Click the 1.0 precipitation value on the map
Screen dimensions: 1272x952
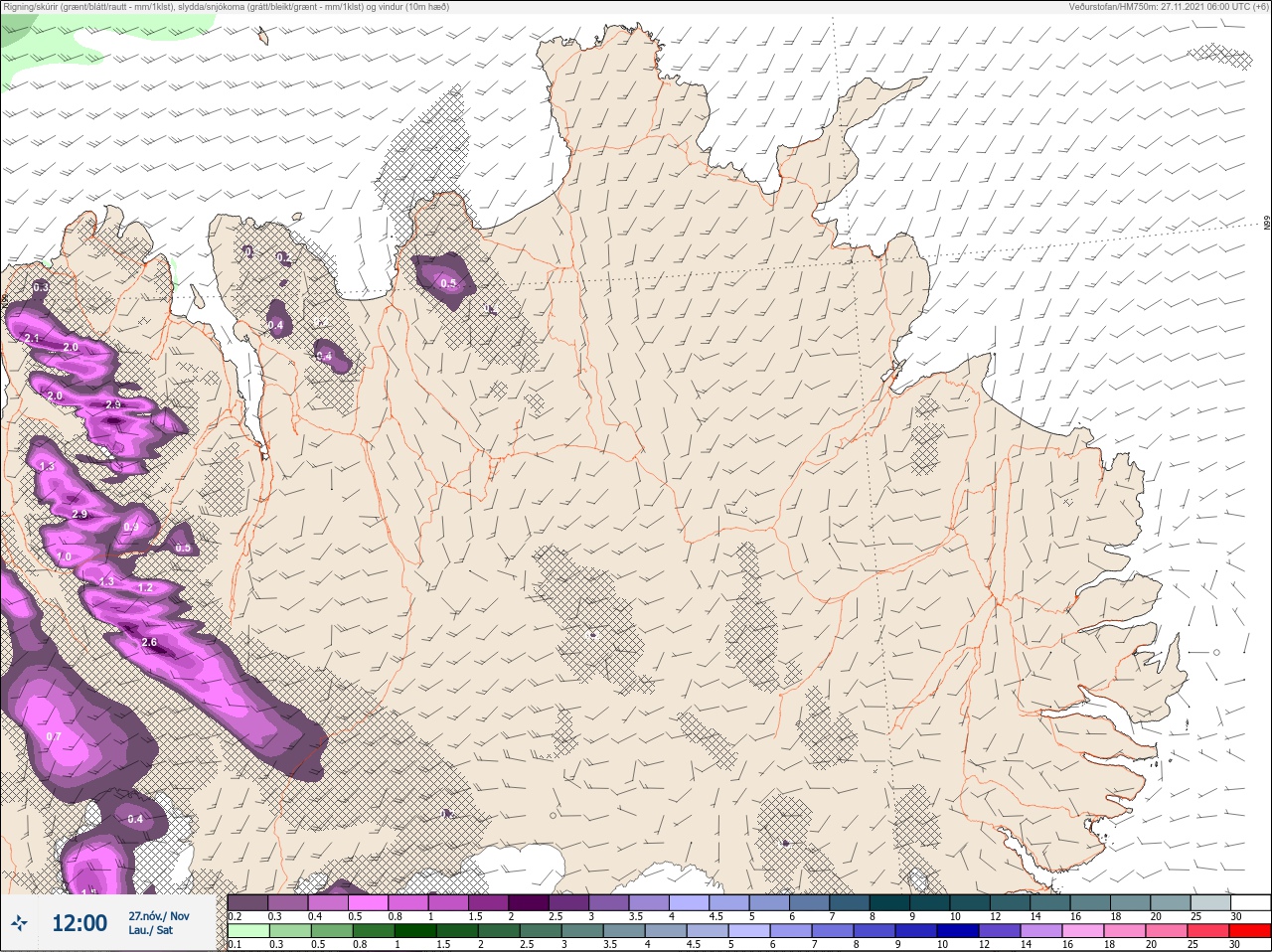[64, 557]
